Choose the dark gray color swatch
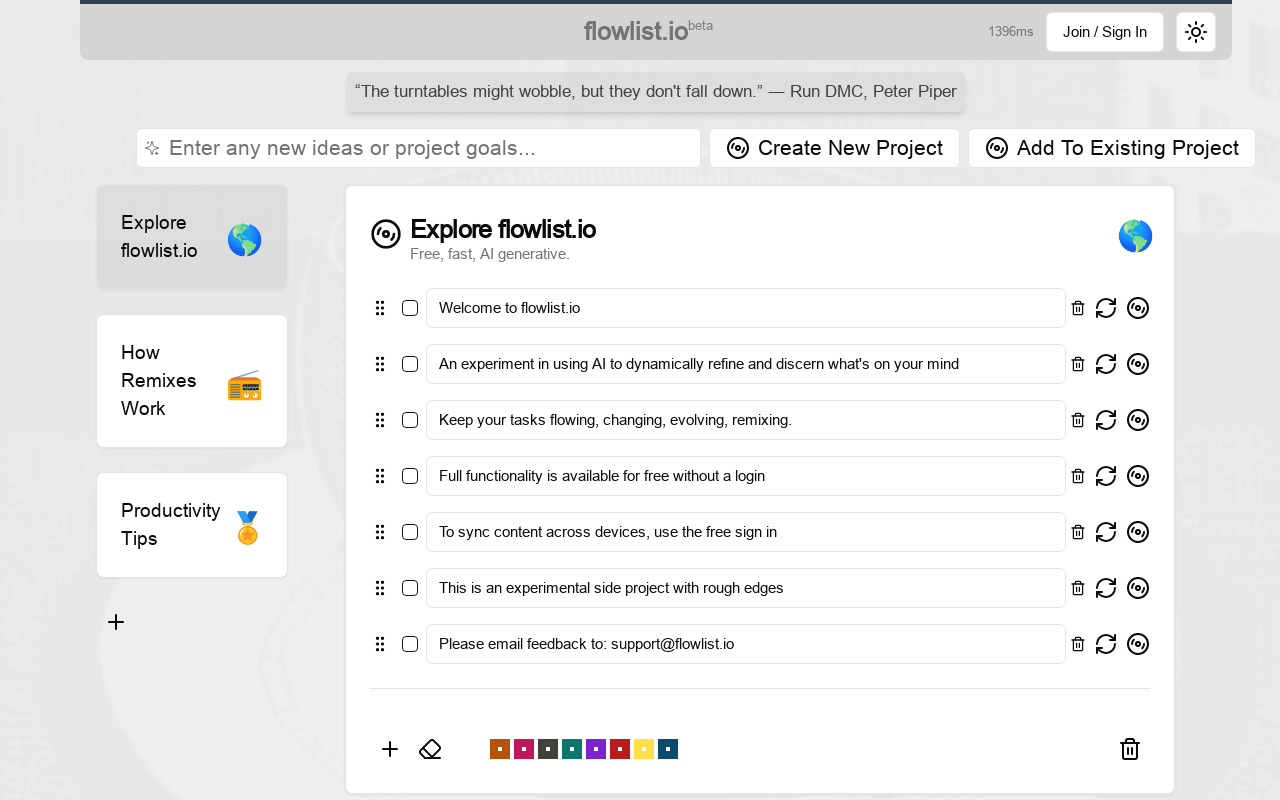The image size is (1280, 800). (548, 749)
